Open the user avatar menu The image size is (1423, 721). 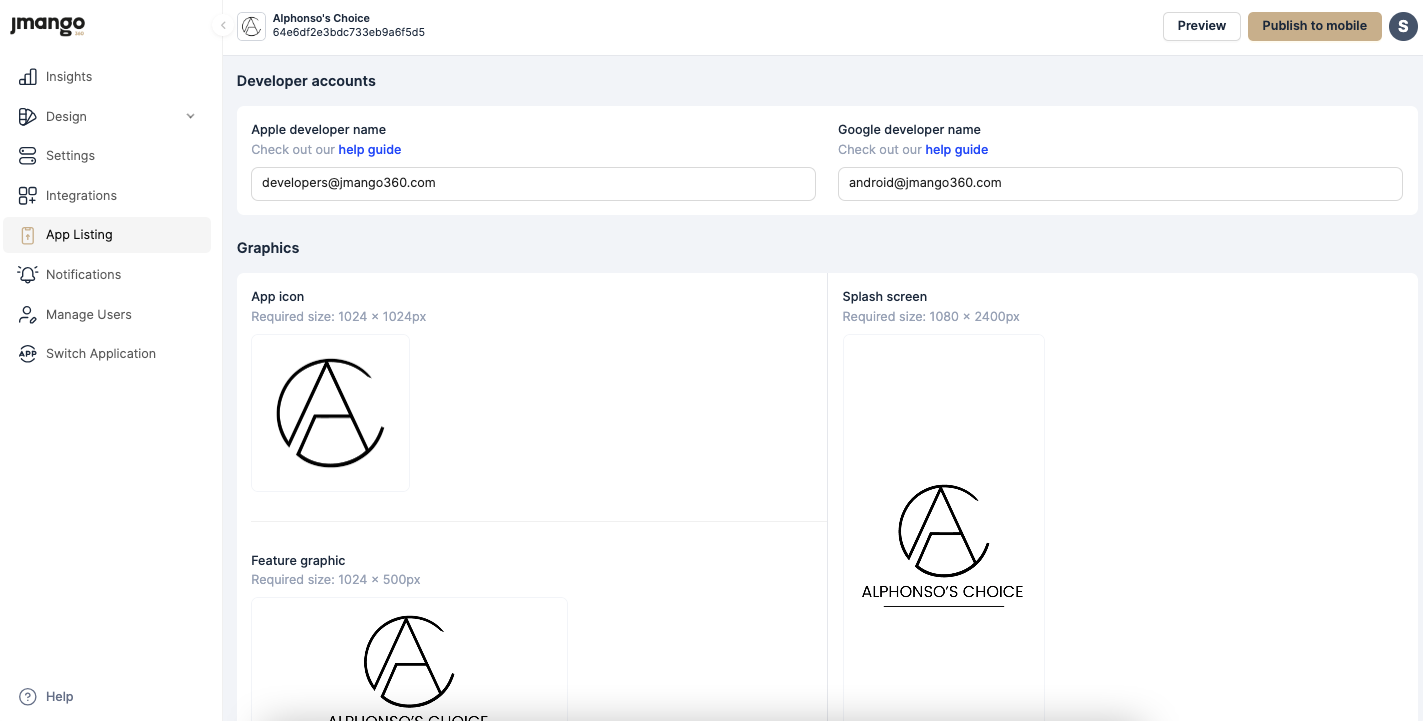point(1403,26)
